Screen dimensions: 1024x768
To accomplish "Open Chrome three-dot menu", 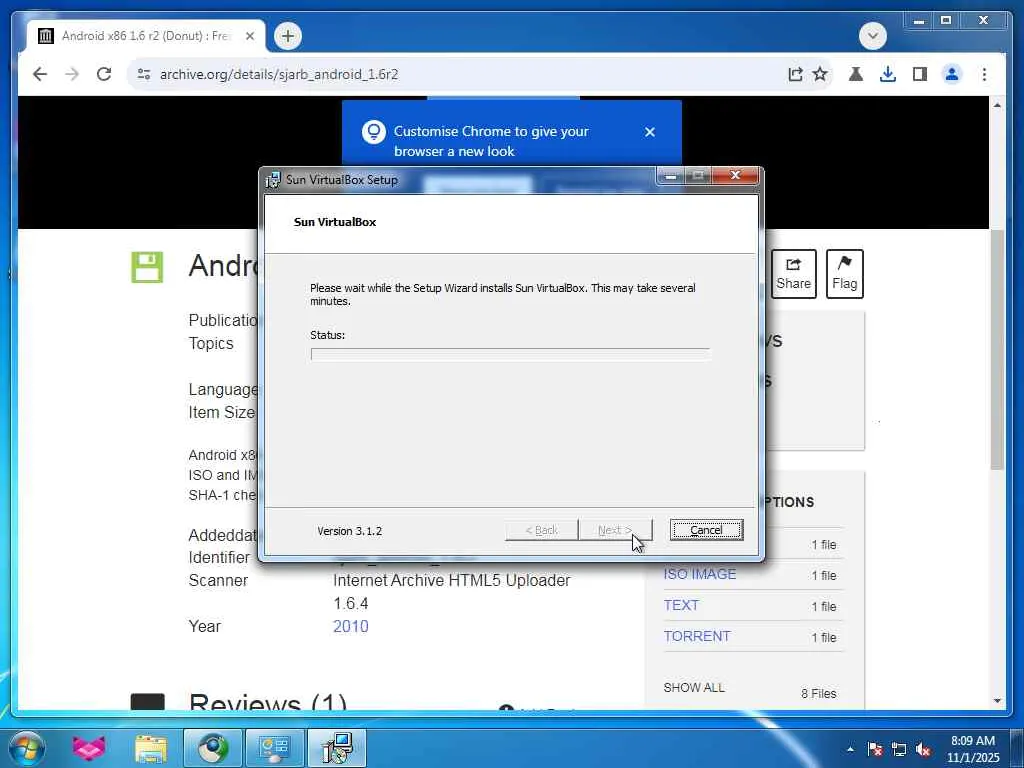I will (x=984, y=74).
